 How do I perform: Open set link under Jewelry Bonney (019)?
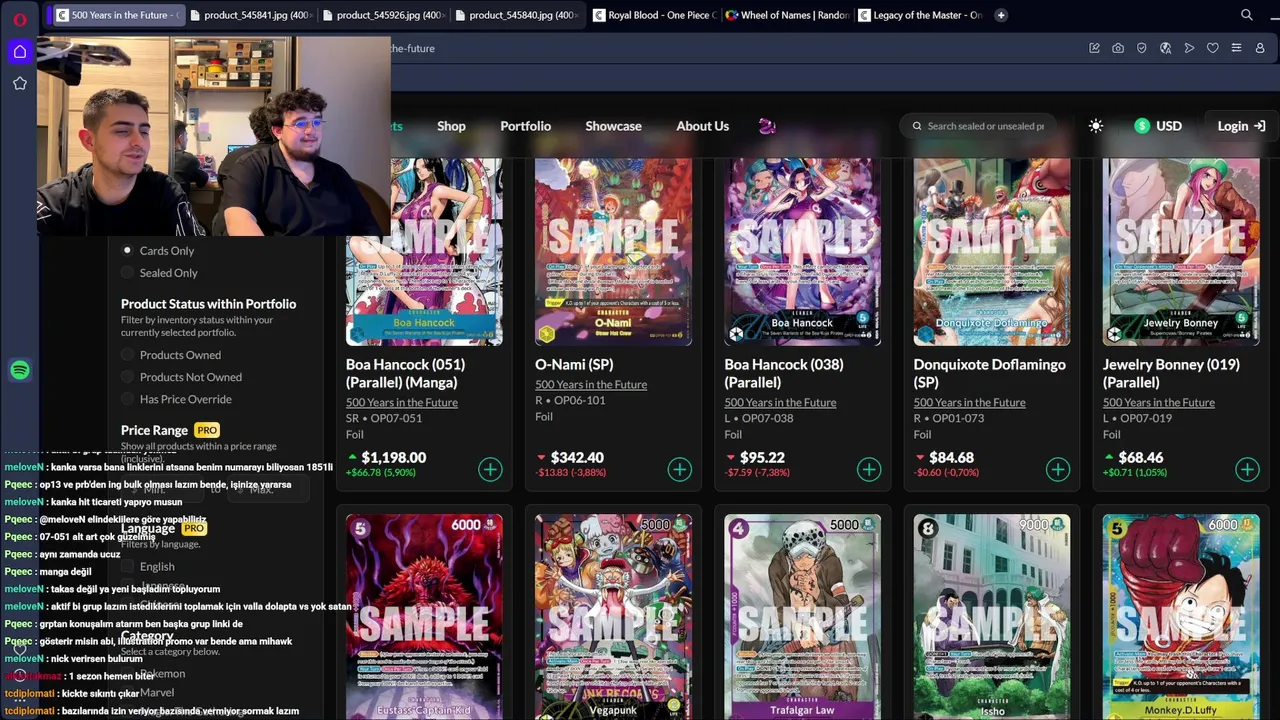click(1158, 402)
